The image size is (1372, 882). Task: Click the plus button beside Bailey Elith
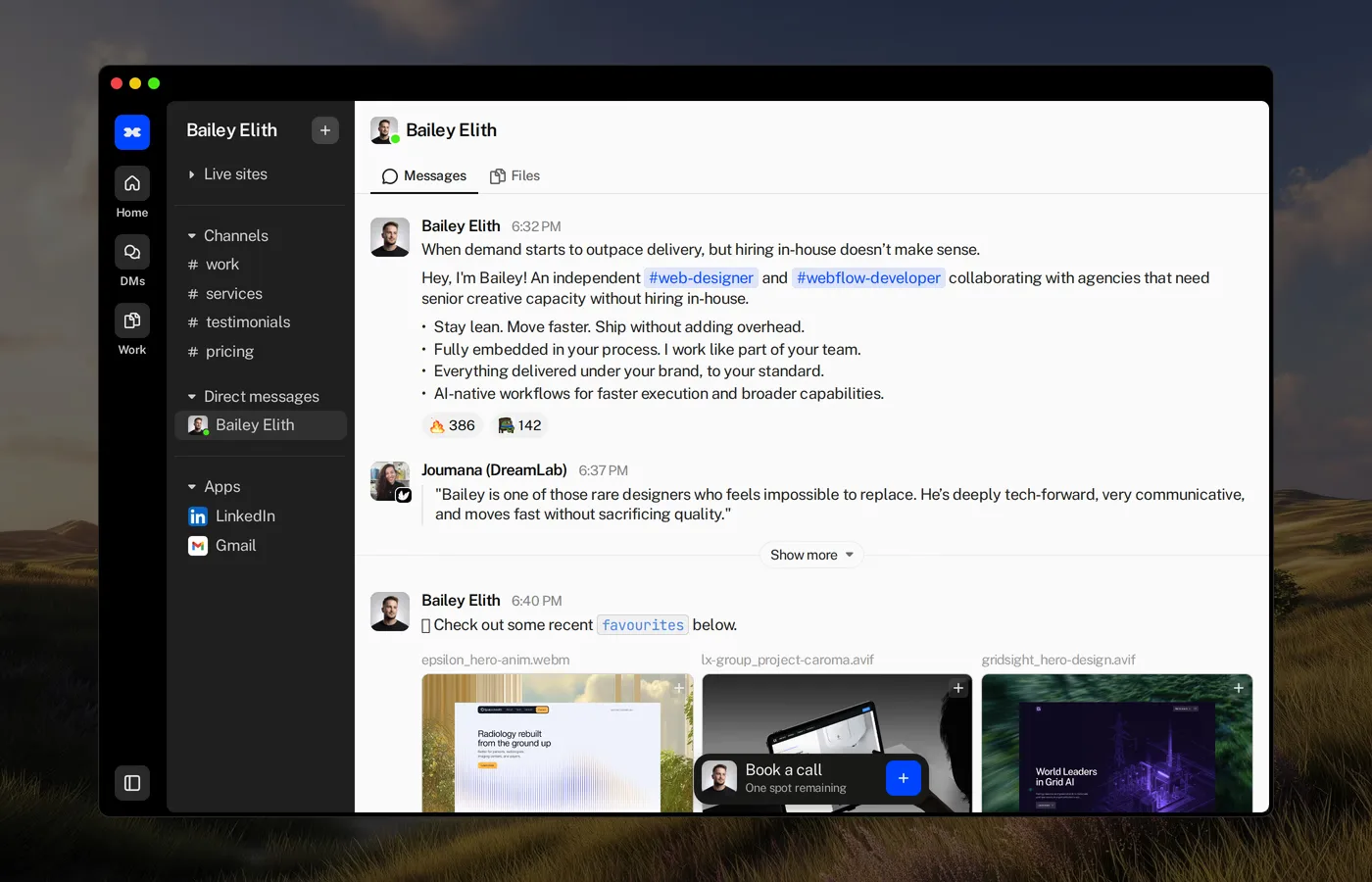[x=325, y=130]
